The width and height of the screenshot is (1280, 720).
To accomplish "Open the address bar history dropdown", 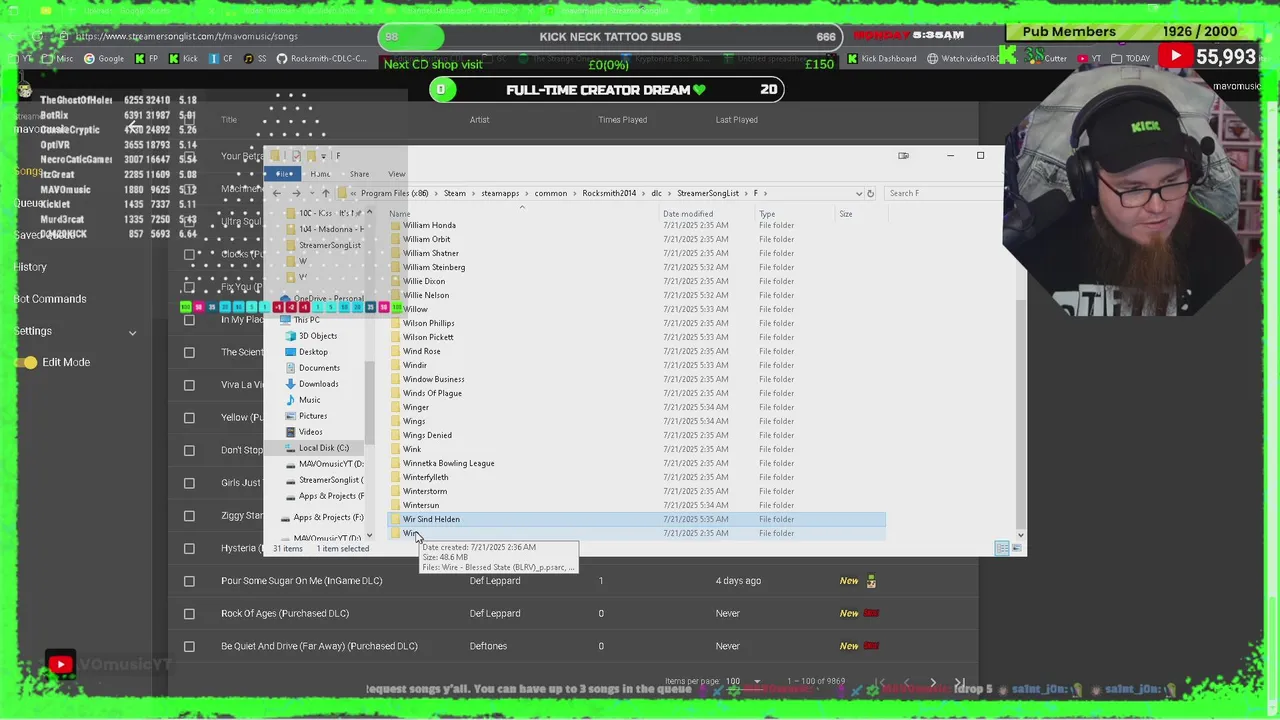I will coord(858,193).
